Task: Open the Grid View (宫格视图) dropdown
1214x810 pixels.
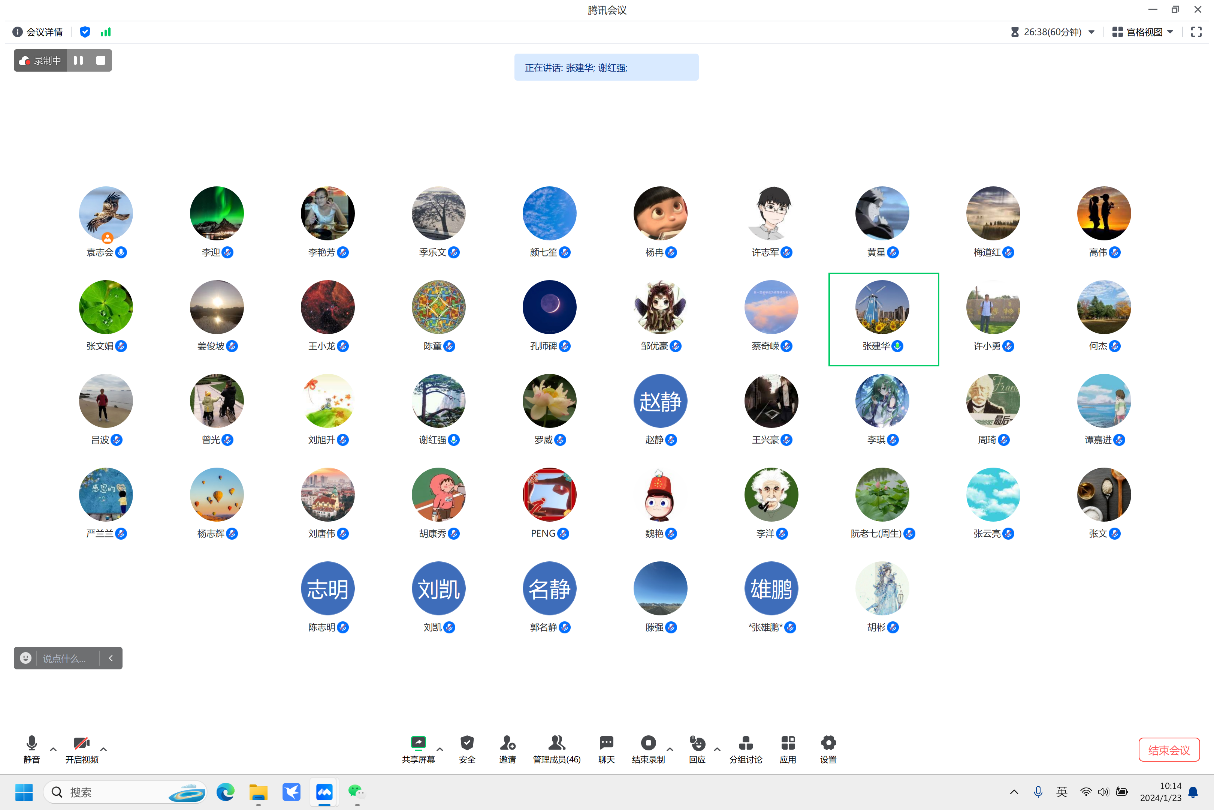Action: coord(1143,32)
